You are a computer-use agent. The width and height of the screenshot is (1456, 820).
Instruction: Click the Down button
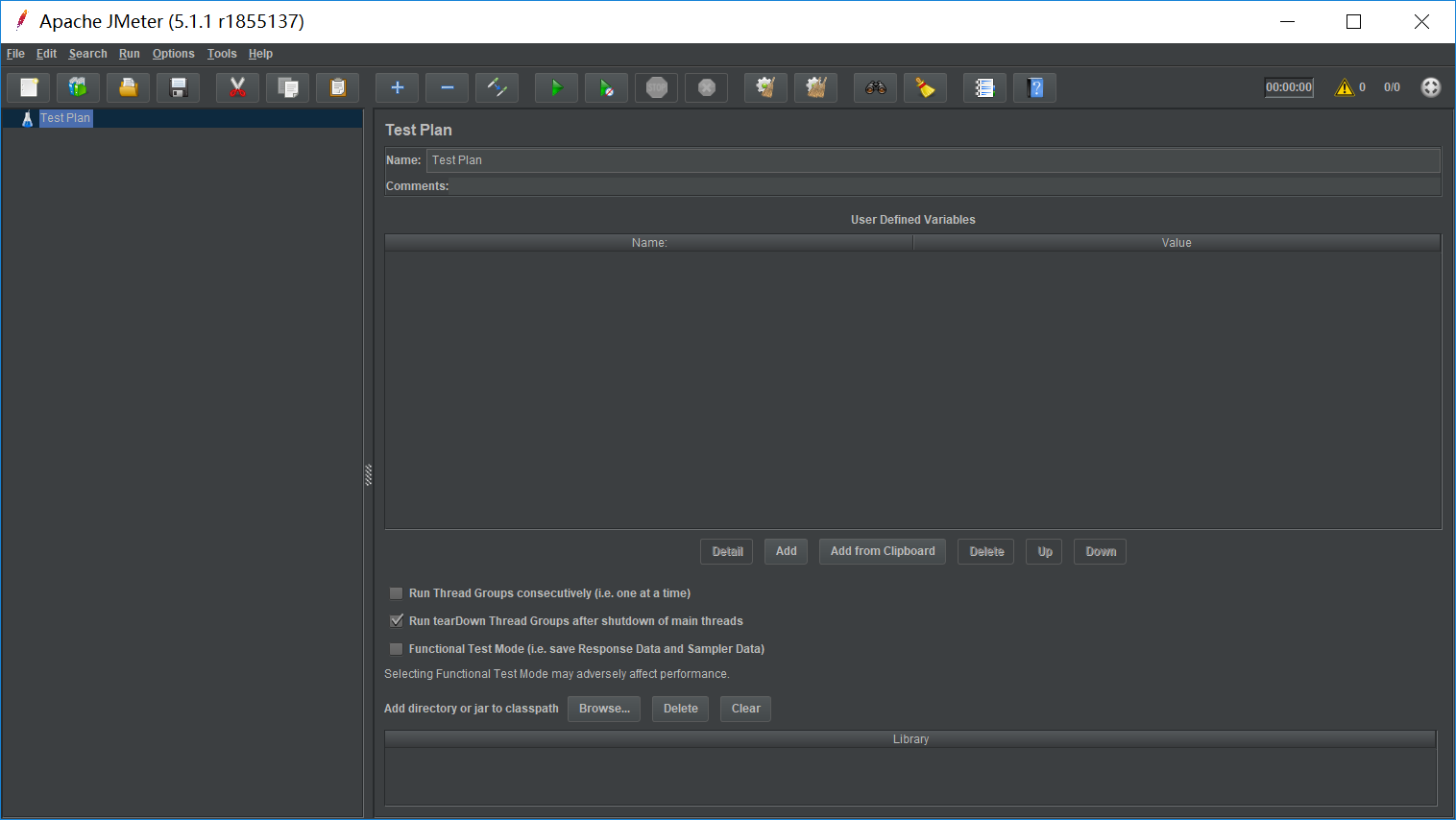pyautogui.click(x=1101, y=551)
